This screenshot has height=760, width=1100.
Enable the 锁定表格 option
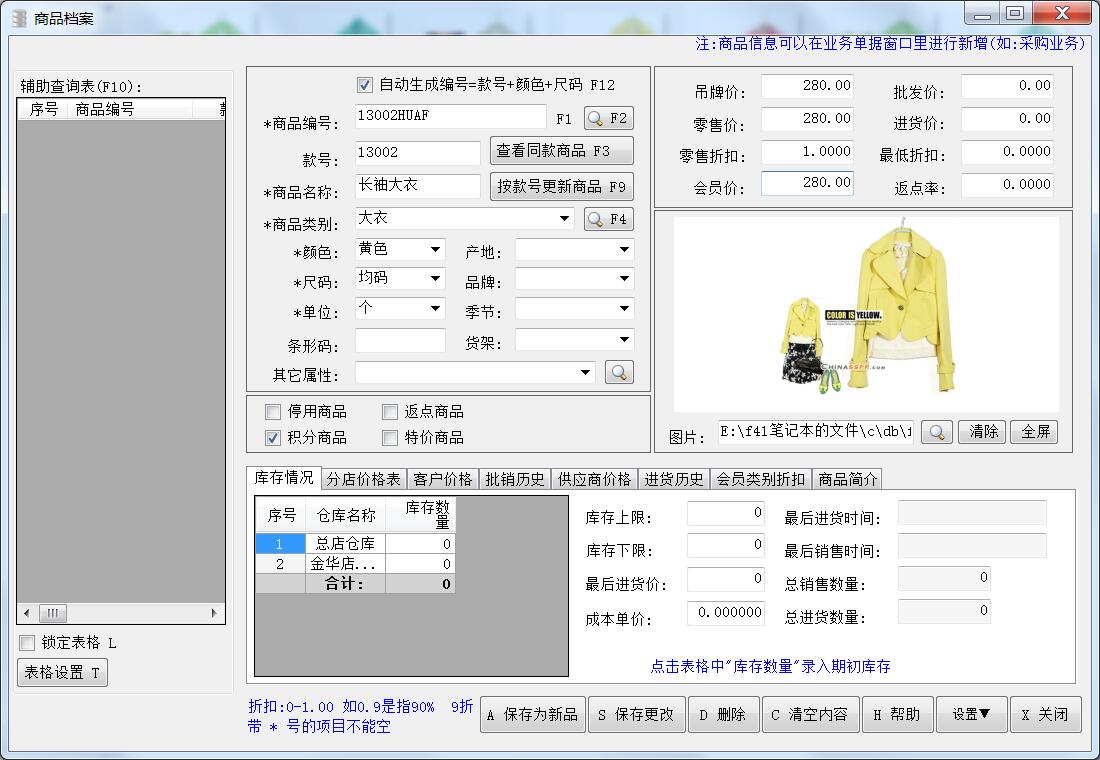pyautogui.click(x=27, y=644)
